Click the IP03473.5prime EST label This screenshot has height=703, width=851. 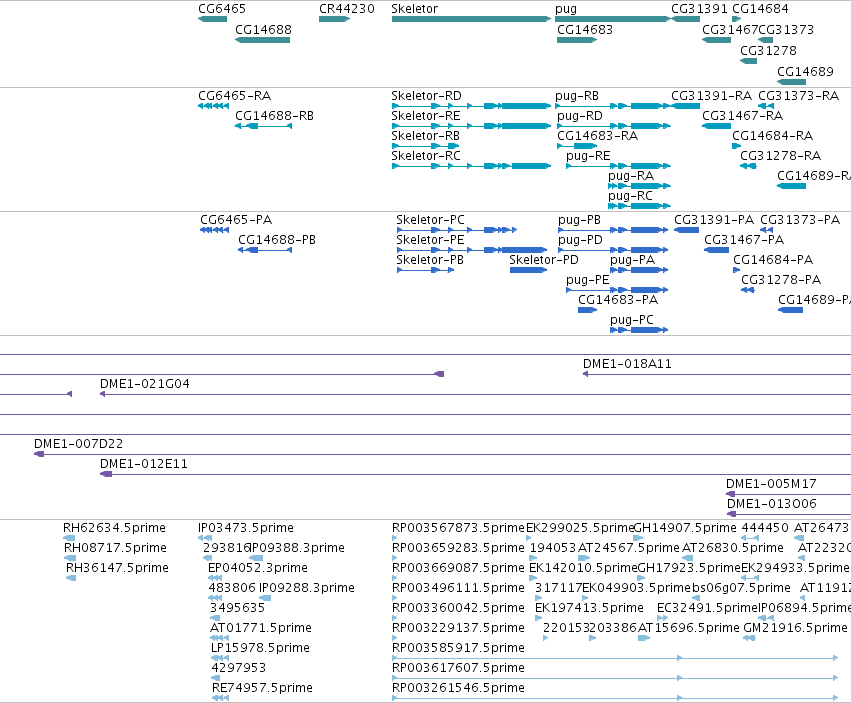point(246,528)
